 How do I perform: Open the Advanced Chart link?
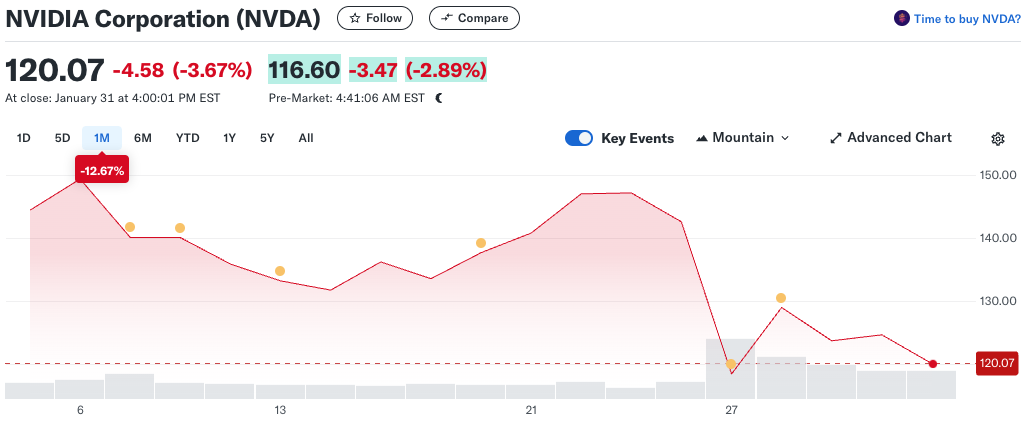[890, 138]
